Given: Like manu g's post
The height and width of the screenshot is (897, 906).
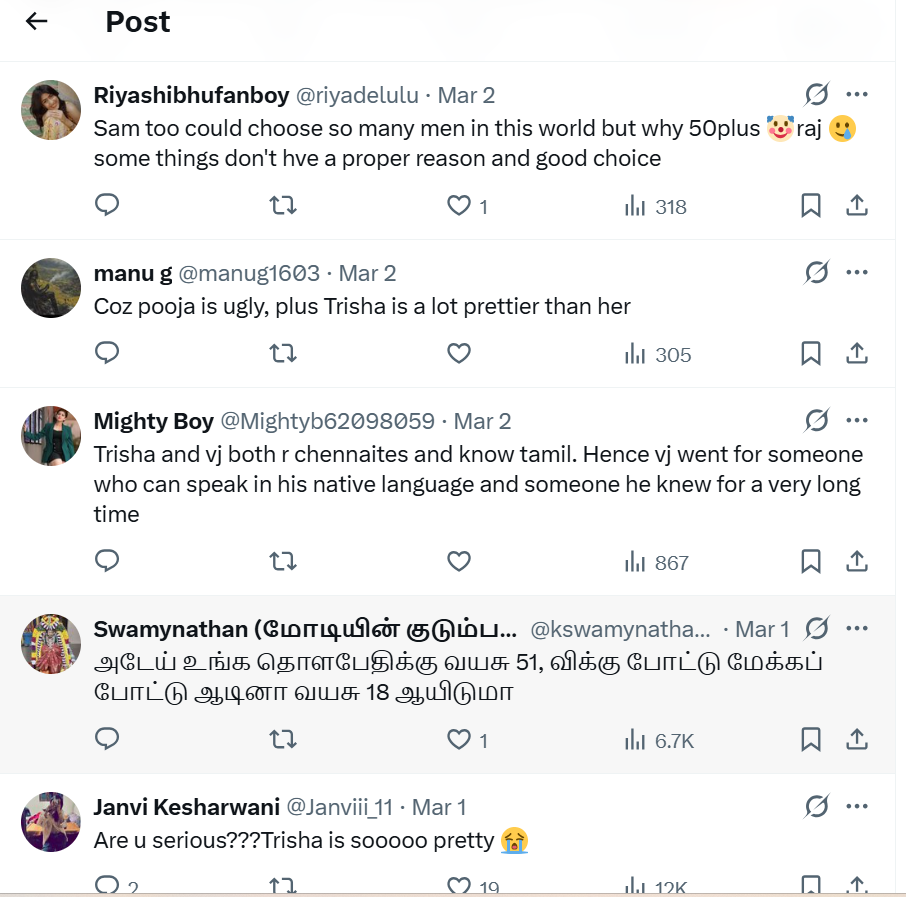Looking at the screenshot, I should point(459,354).
